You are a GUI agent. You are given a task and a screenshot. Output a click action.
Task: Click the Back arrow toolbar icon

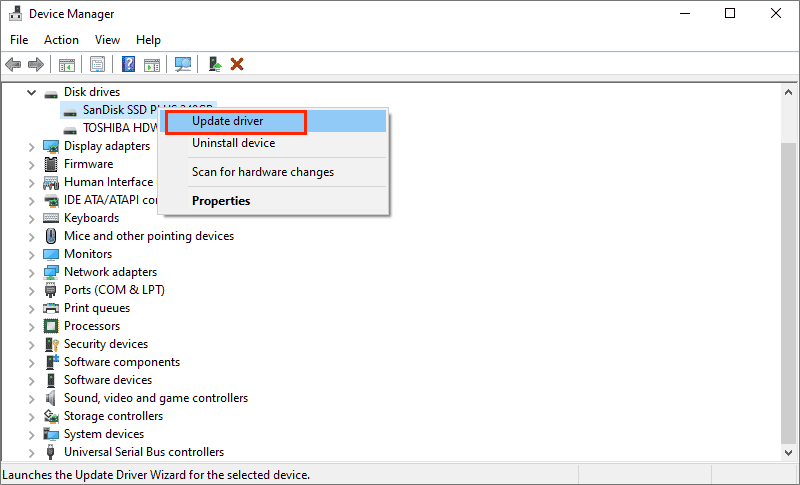[x=13, y=65]
